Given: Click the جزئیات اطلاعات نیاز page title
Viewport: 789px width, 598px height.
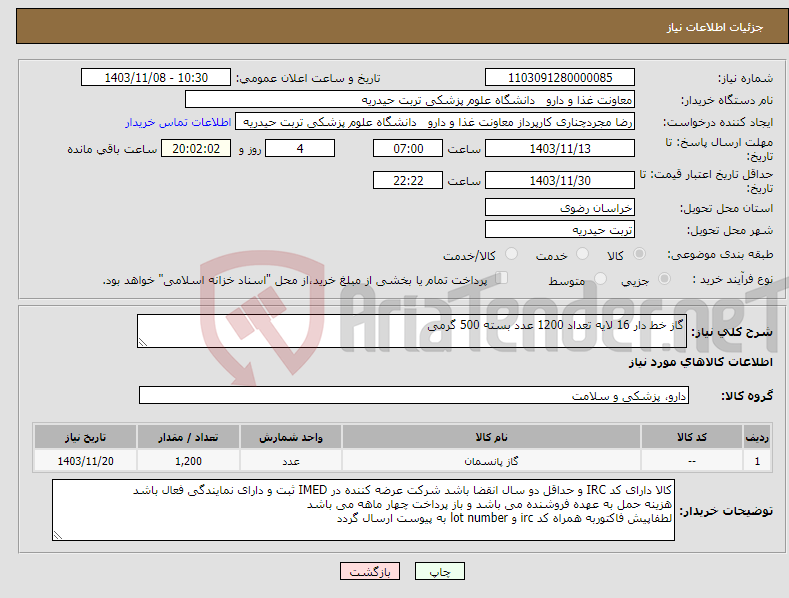Looking at the screenshot, I should [x=715, y=27].
